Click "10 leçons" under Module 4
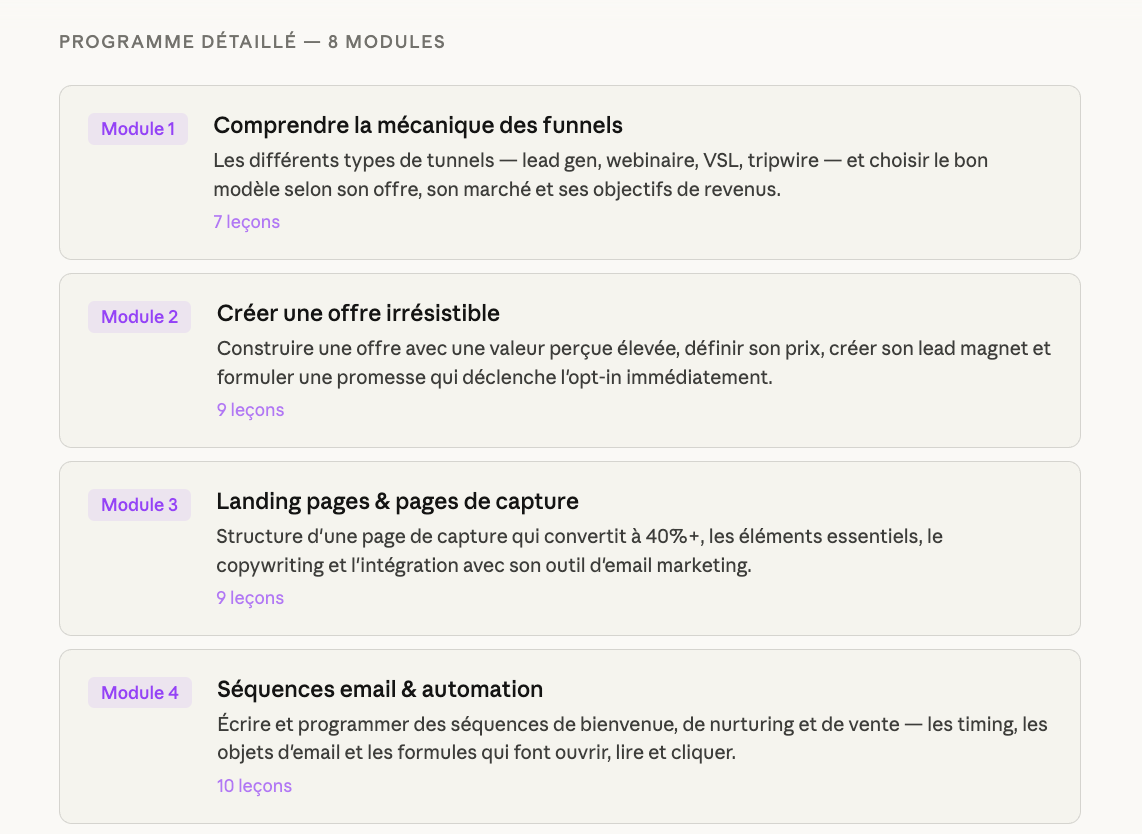Image resolution: width=1142 pixels, height=834 pixels. coord(254,786)
